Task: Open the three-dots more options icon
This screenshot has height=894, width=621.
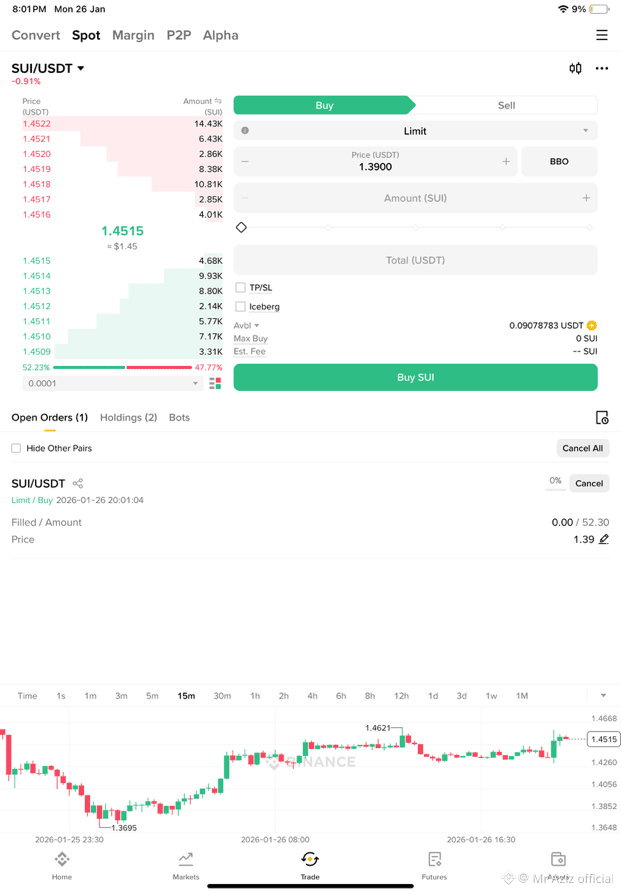Action: pos(602,68)
